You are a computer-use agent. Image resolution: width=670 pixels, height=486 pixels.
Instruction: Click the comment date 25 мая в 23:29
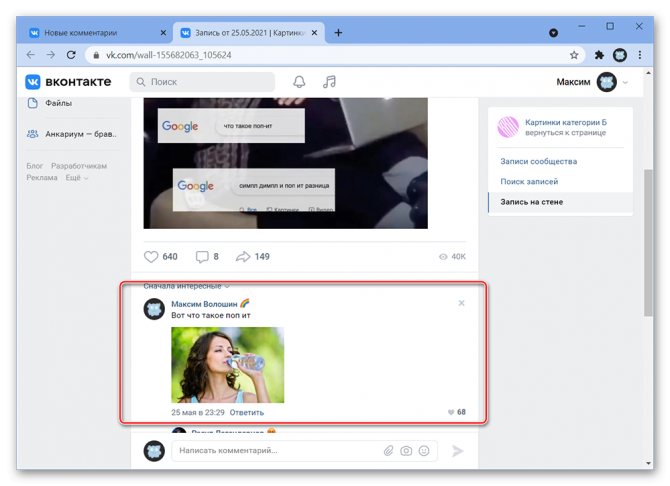pyautogui.click(x=198, y=412)
